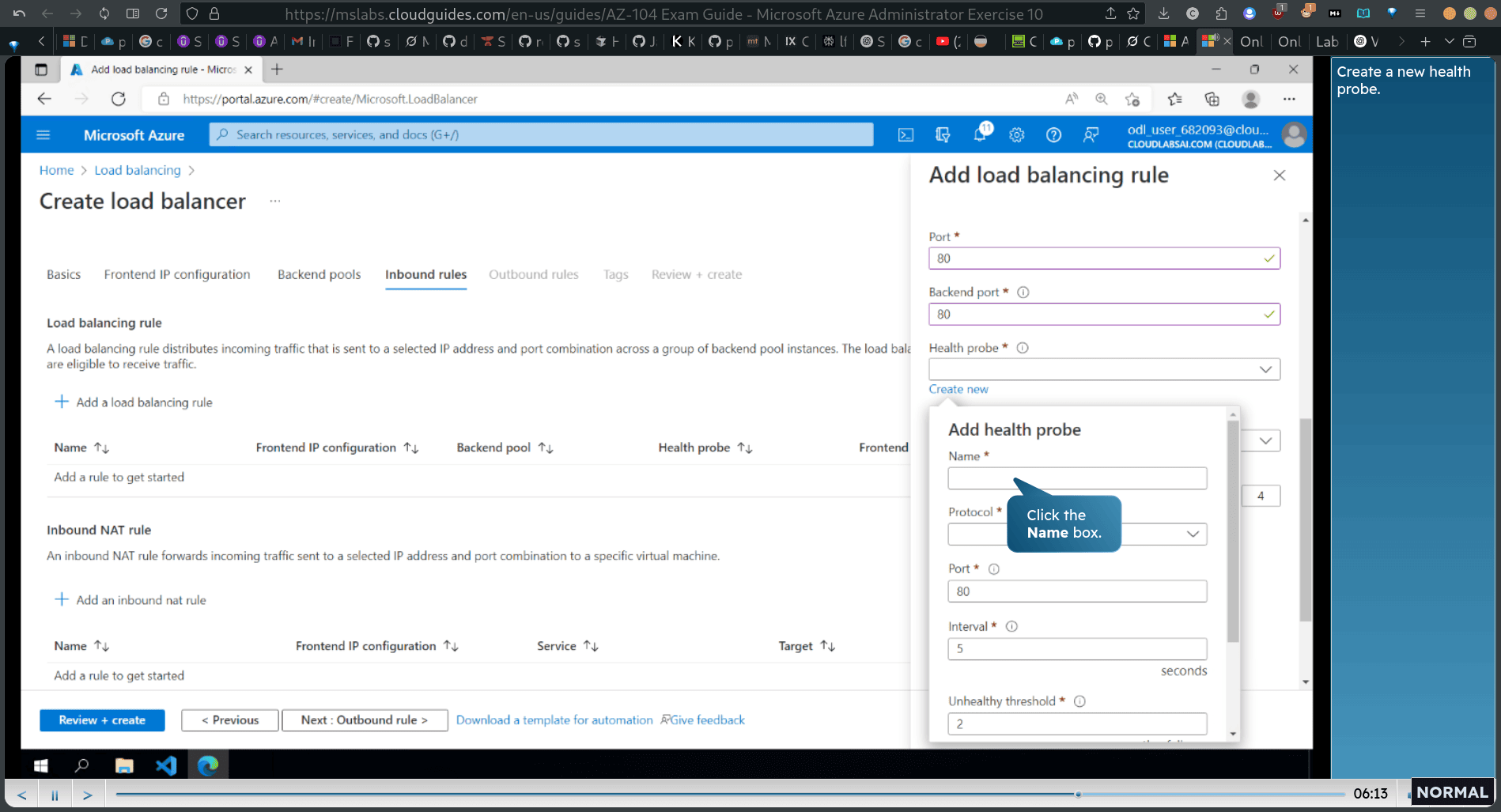
Task: Click the health probe Name box
Action: (x=1077, y=478)
